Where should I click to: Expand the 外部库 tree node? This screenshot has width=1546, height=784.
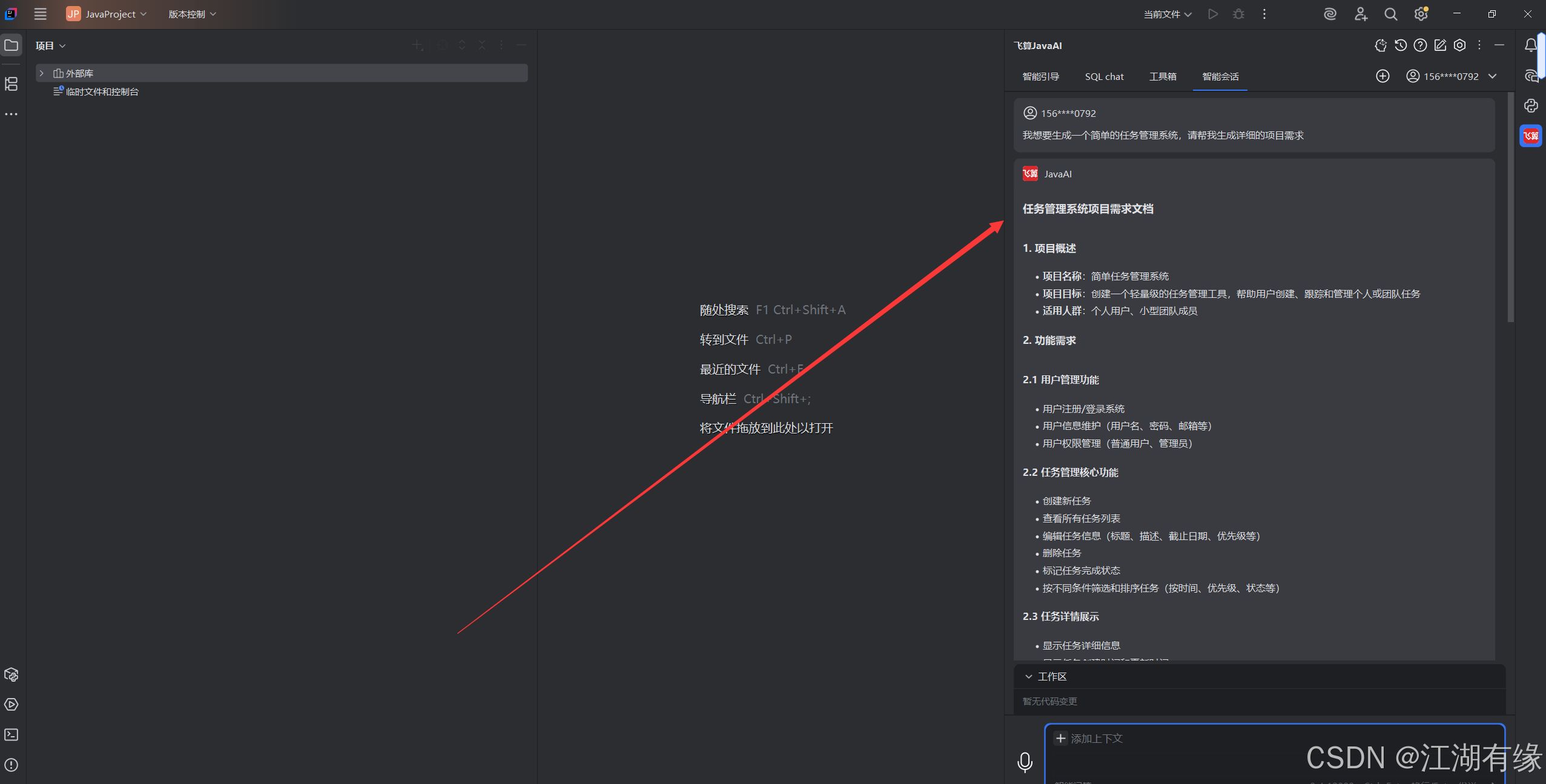tap(42, 73)
